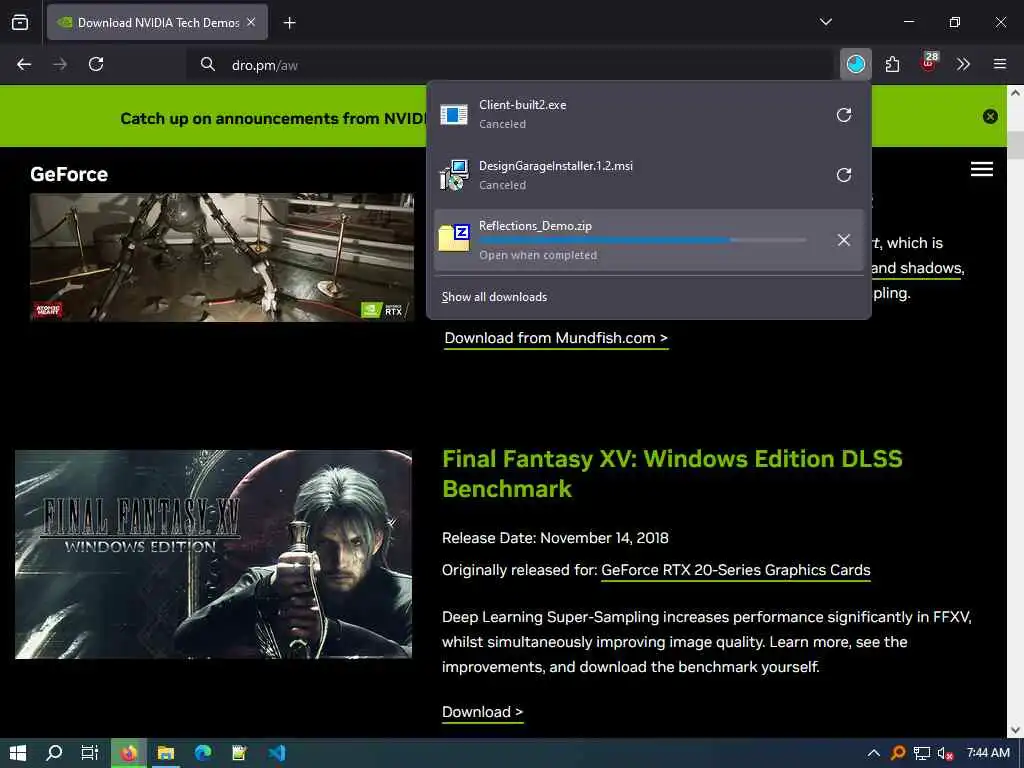Click the Final Fantasy XV DLSS Benchmark heading
Screen dimensions: 1024x768
click(x=672, y=473)
